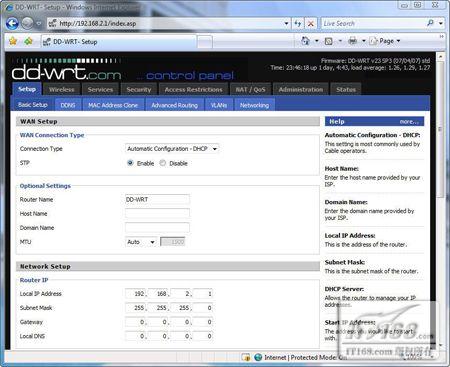Click the Add to Favorites icon
Screen dimensions: 450x367
coord(28,41)
